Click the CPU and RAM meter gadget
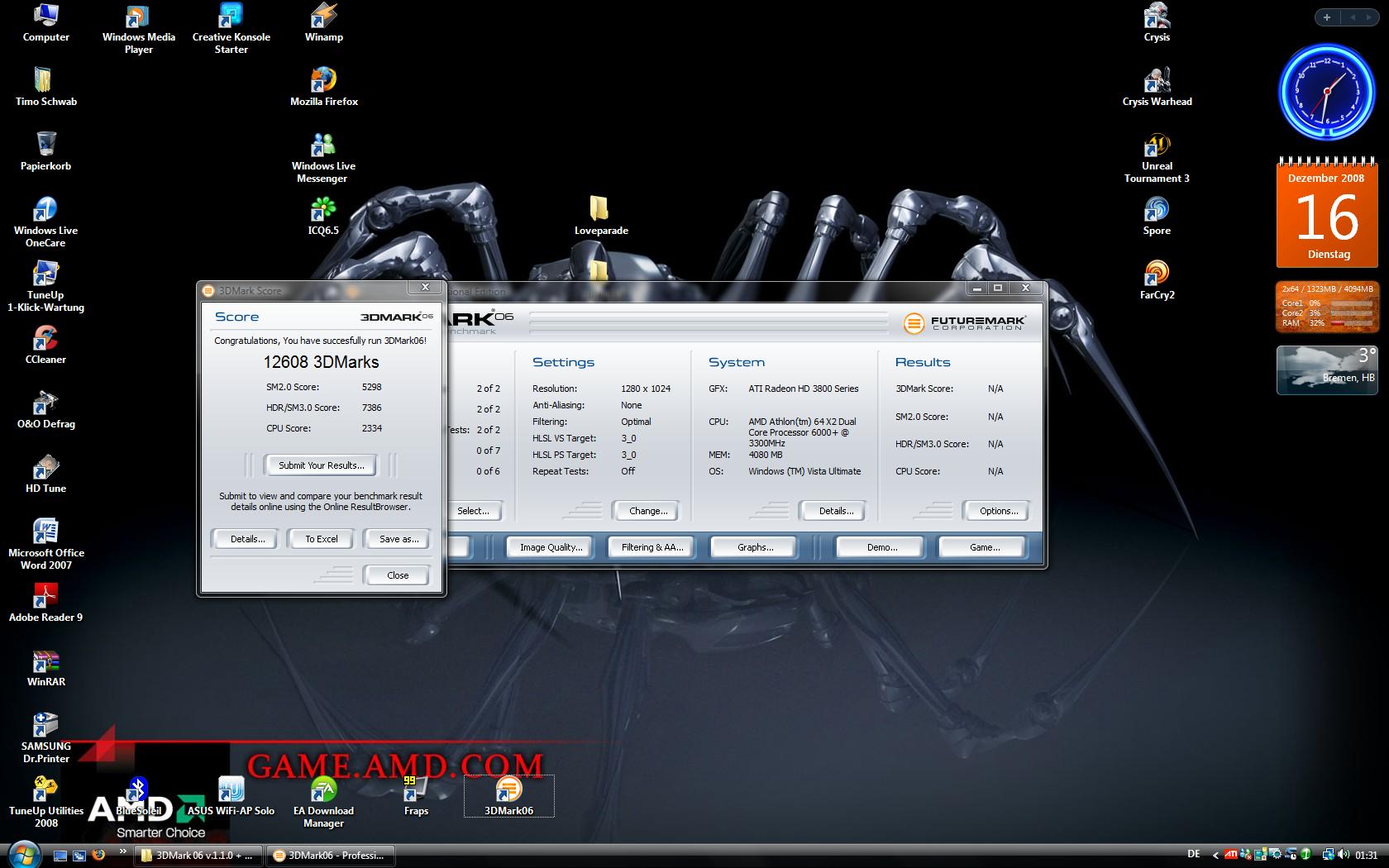 click(1327, 307)
